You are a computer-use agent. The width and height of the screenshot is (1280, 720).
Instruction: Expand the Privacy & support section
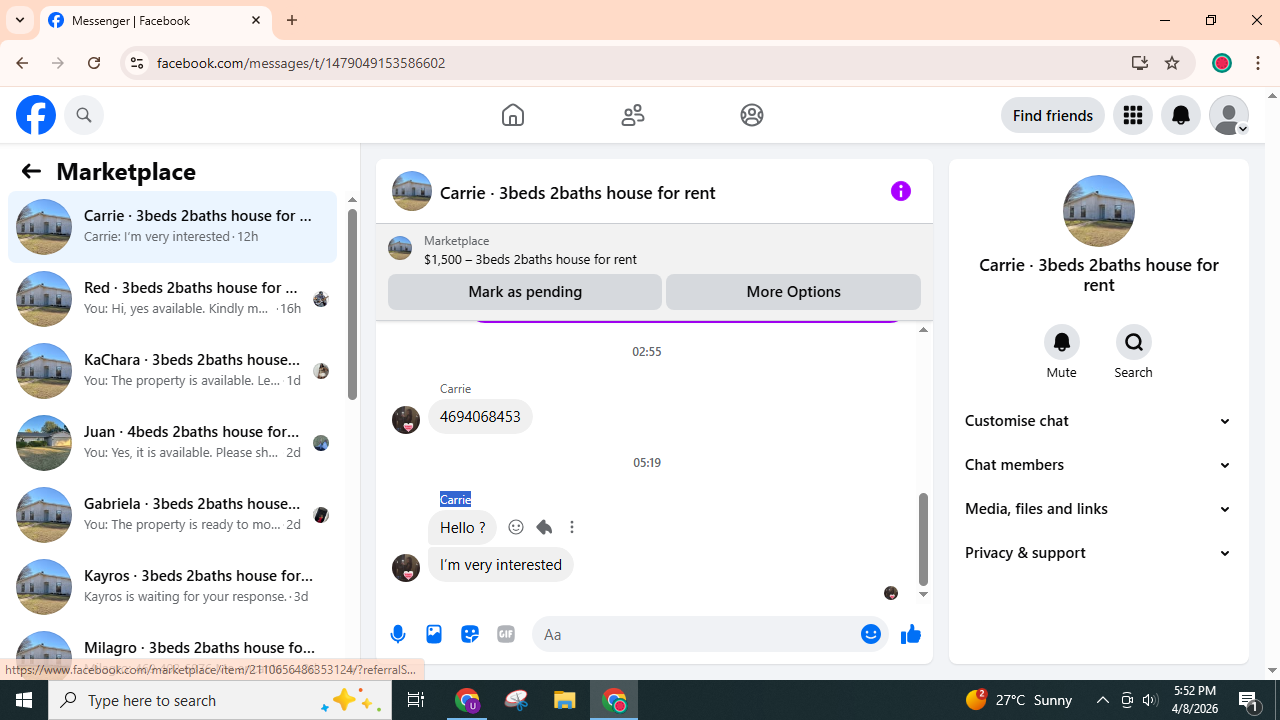(x=1099, y=553)
